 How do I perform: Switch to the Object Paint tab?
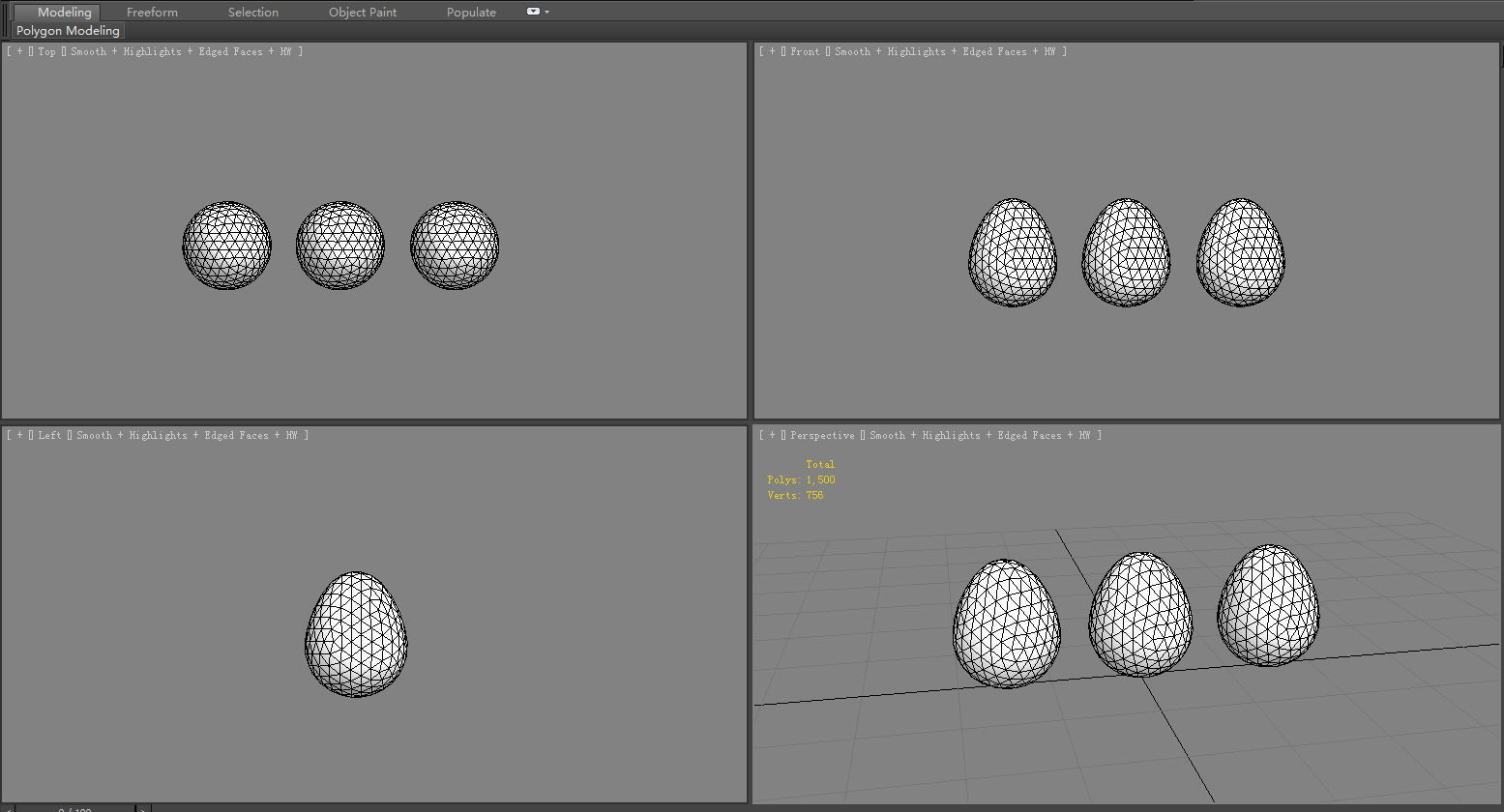tap(363, 12)
